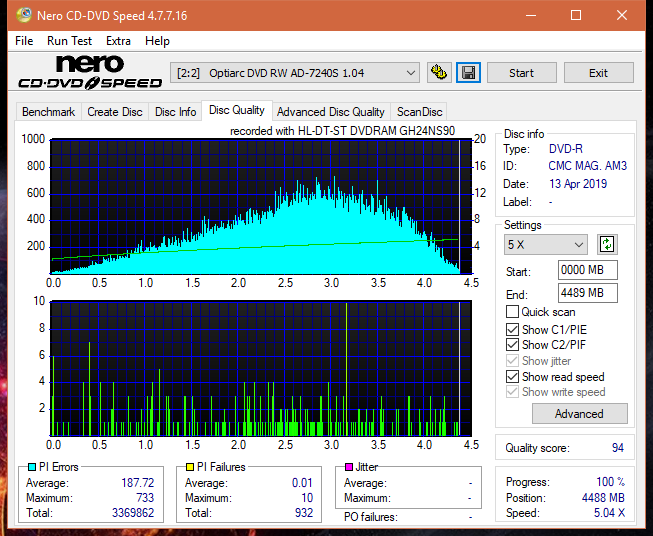Toggle the Show read speed checkbox
Screen dimensions: 653x536
click(512, 376)
